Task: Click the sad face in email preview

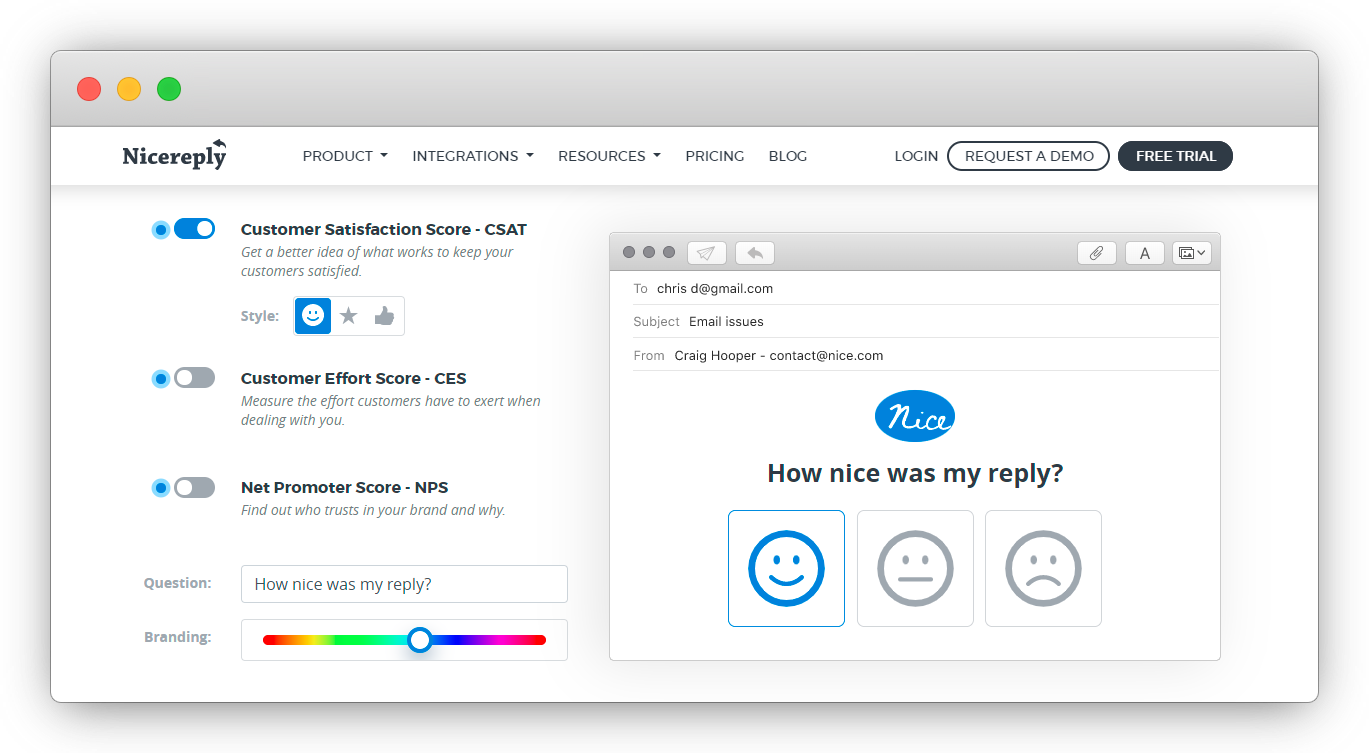Action: pyautogui.click(x=1043, y=568)
